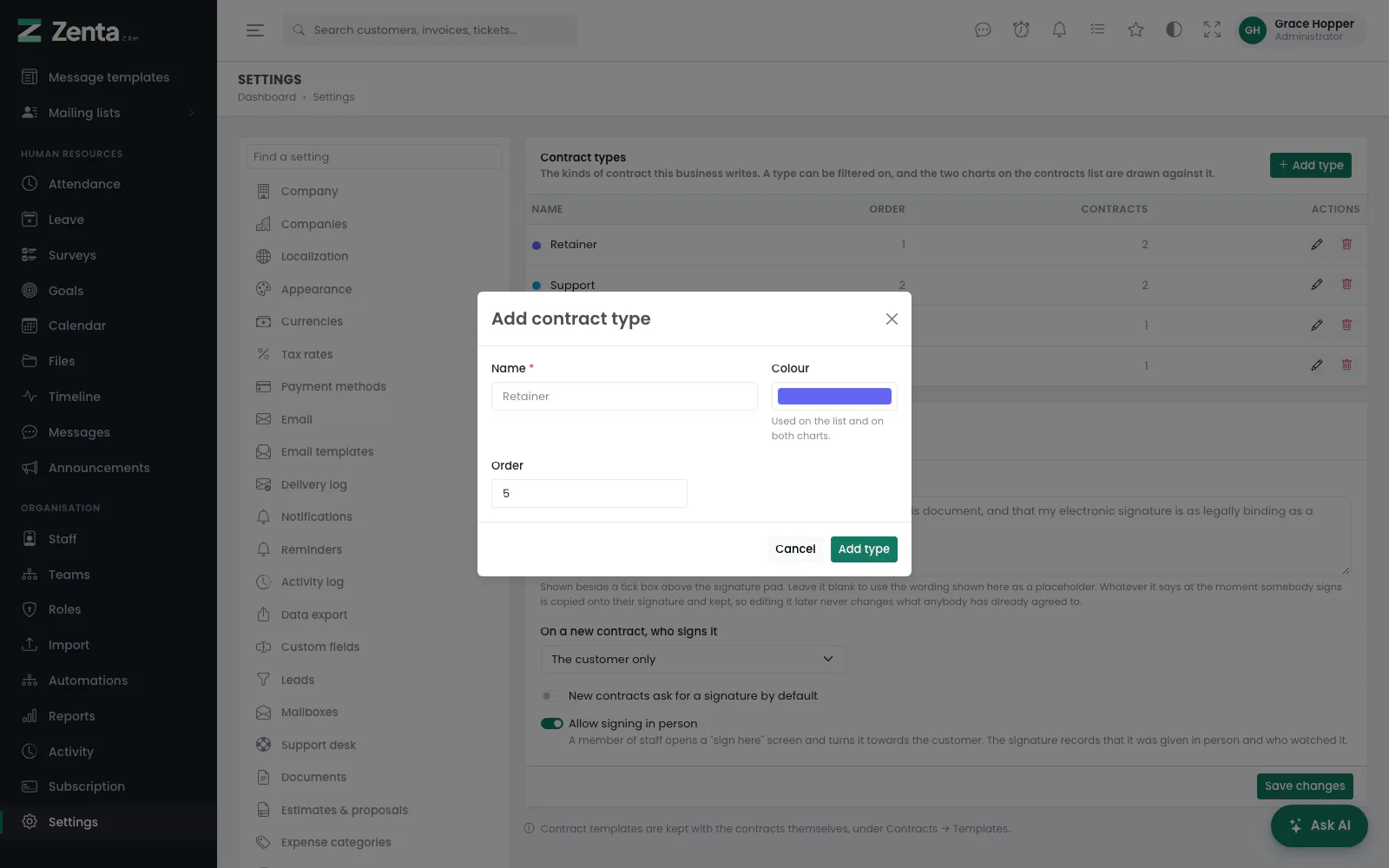Confirm with the Add type dialog button
The height and width of the screenshot is (868, 1389).
[864, 549]
